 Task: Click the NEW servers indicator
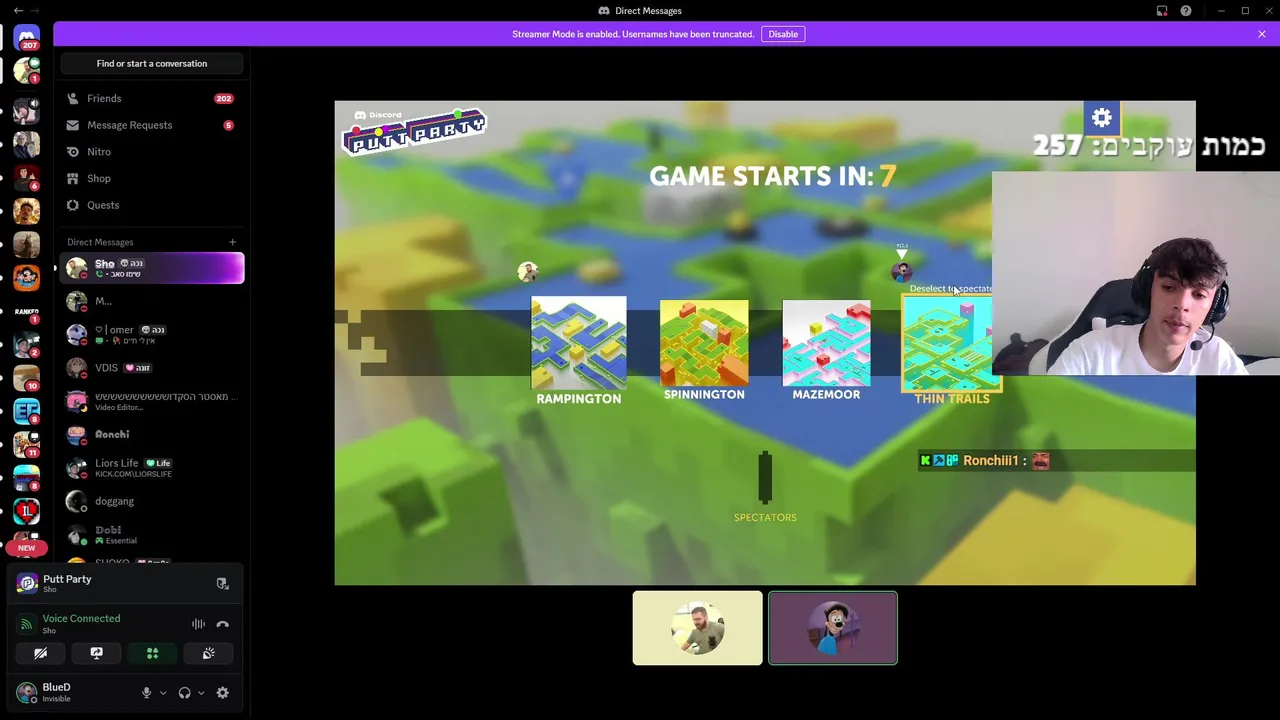[26, 548]
